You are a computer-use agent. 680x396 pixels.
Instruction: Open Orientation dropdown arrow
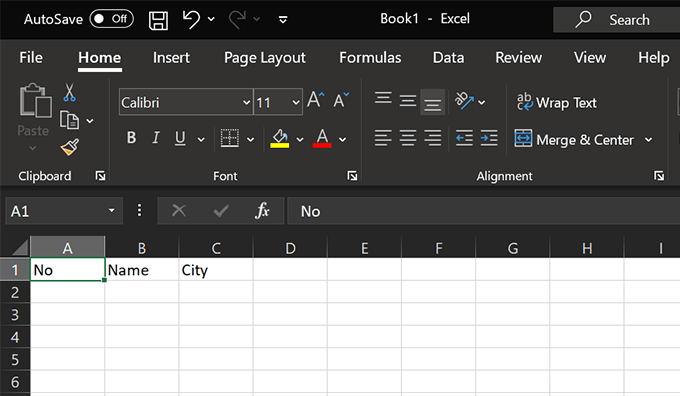pyautogui.click(x=481, y=102)
